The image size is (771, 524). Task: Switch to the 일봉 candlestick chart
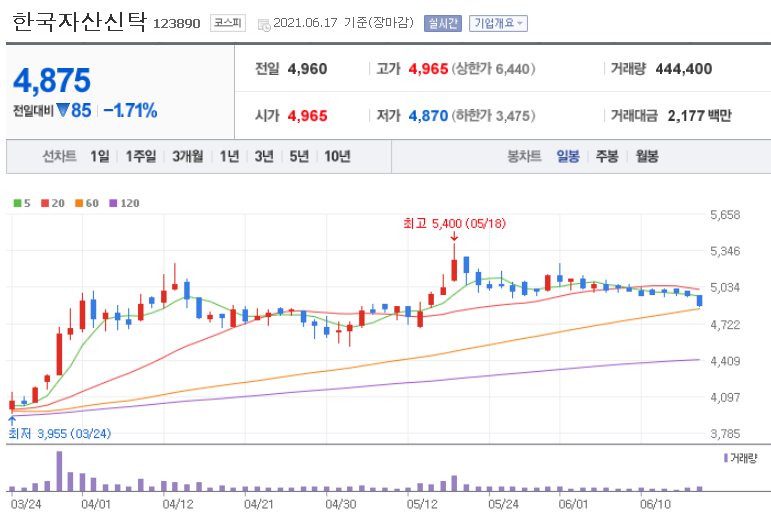[568, 156]
